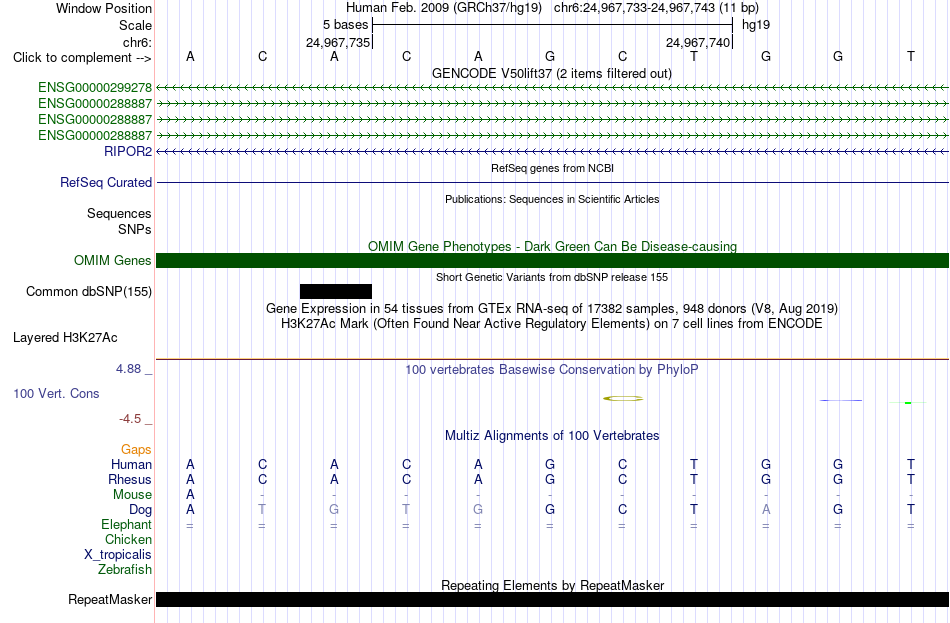Click 'Short Genetic Variants from dbSNP release 155'

pyautogui.click(x=552, y=277)
